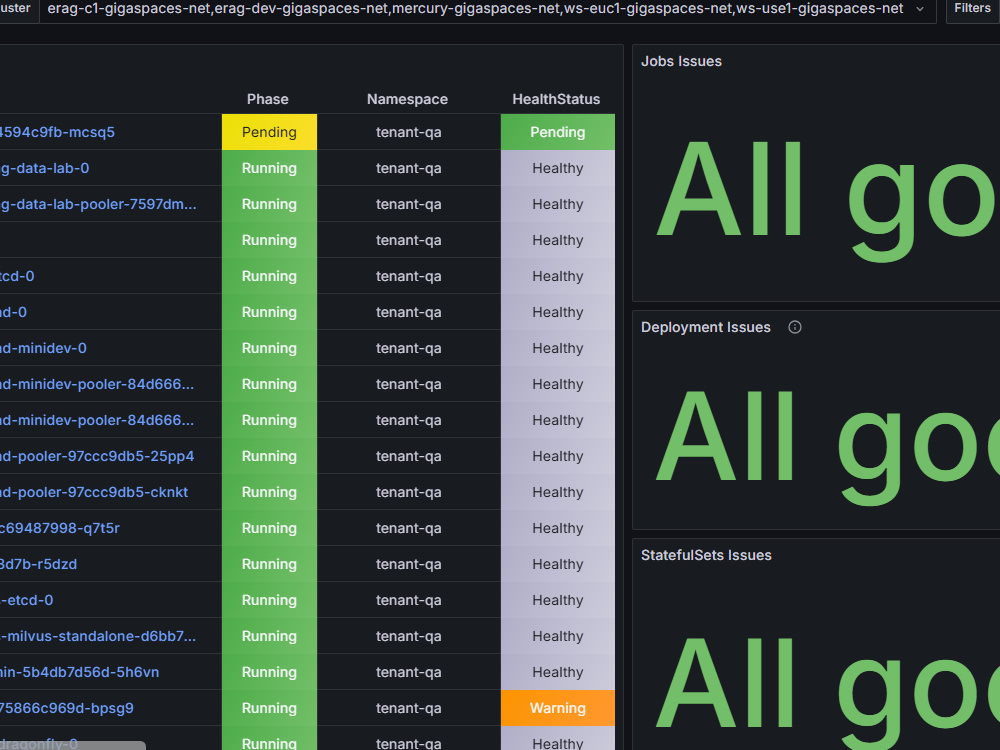This screenshot has width=1000, height=750.
Task: Open pod link d-pooler-97ccc9db5-cknkt
Action: tap(94, 492)
